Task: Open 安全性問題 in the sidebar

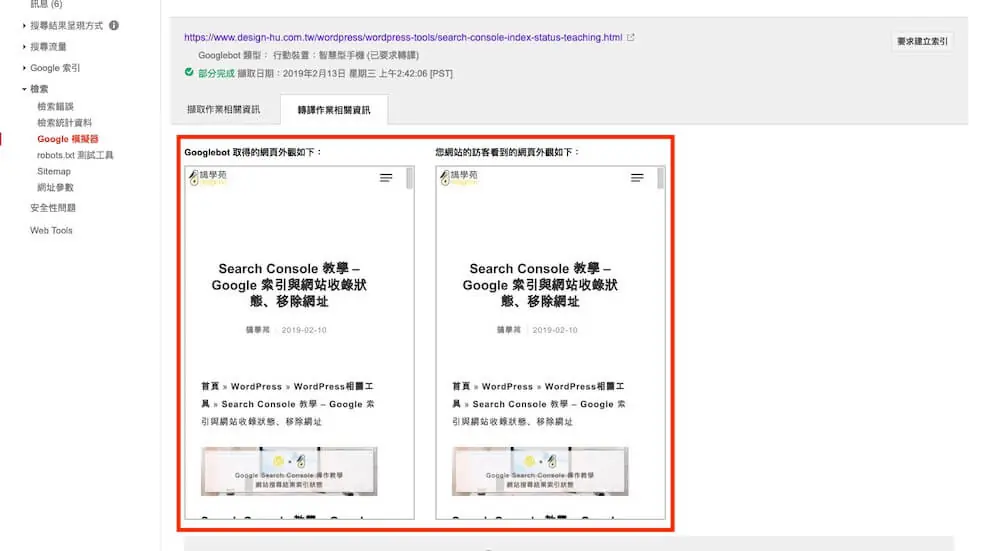Action: (53, 208)
